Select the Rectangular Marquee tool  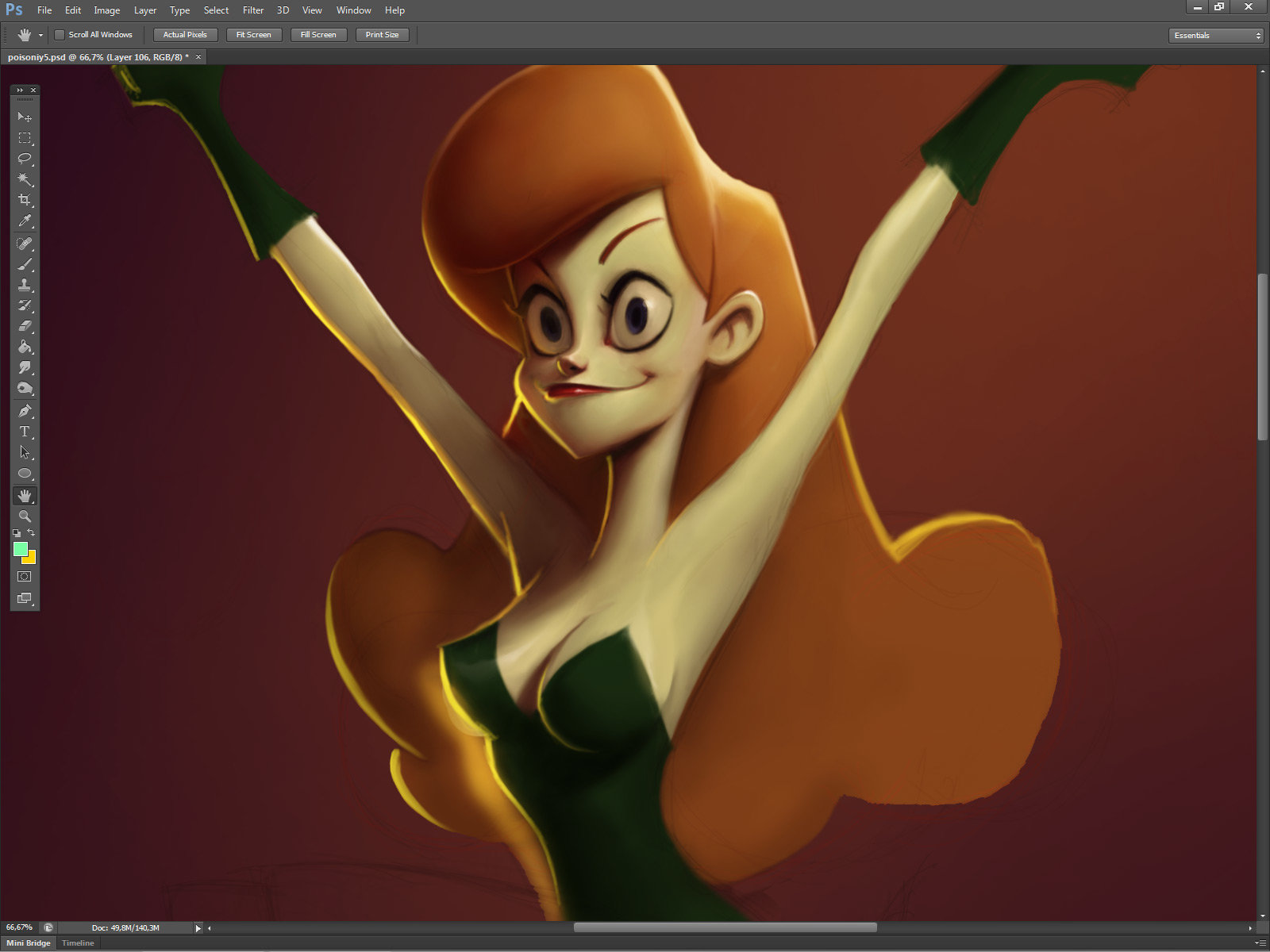(x=25, y=138)
